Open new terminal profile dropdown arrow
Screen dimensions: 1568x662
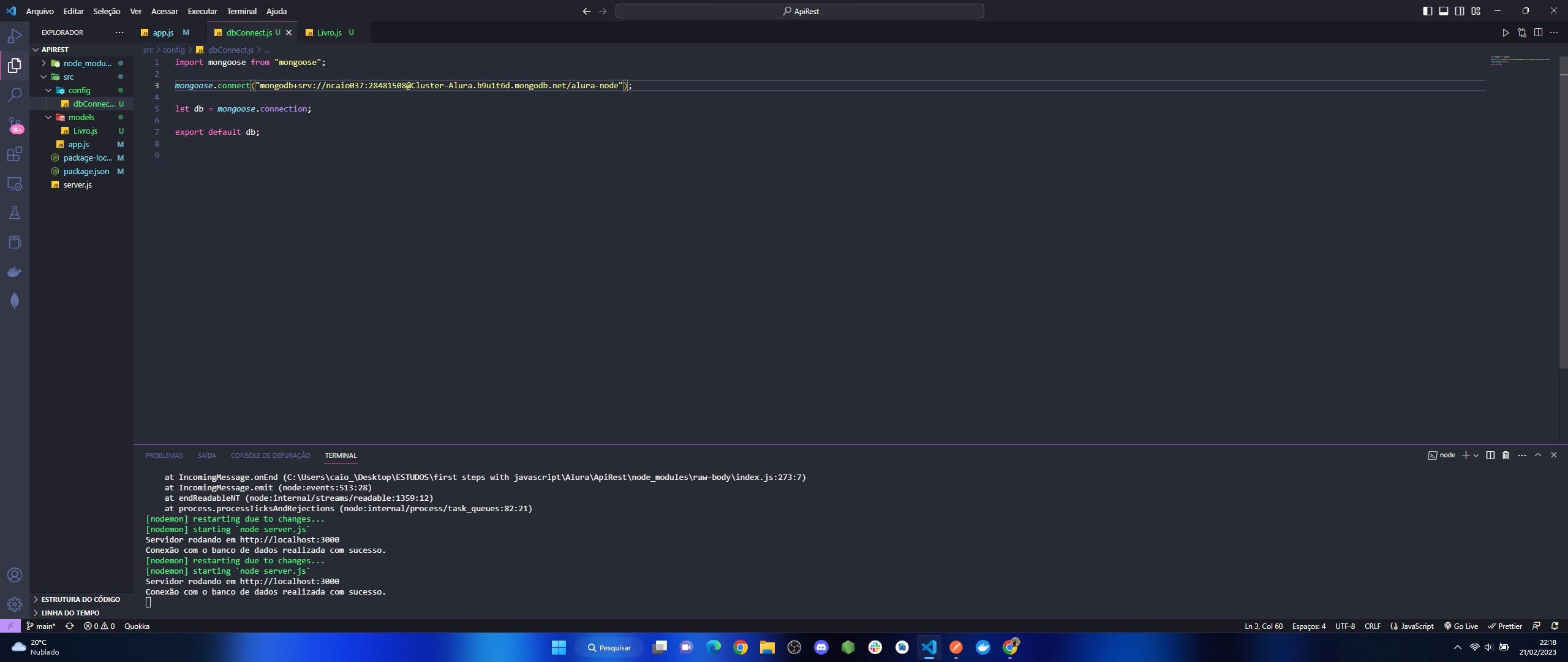1476,455
